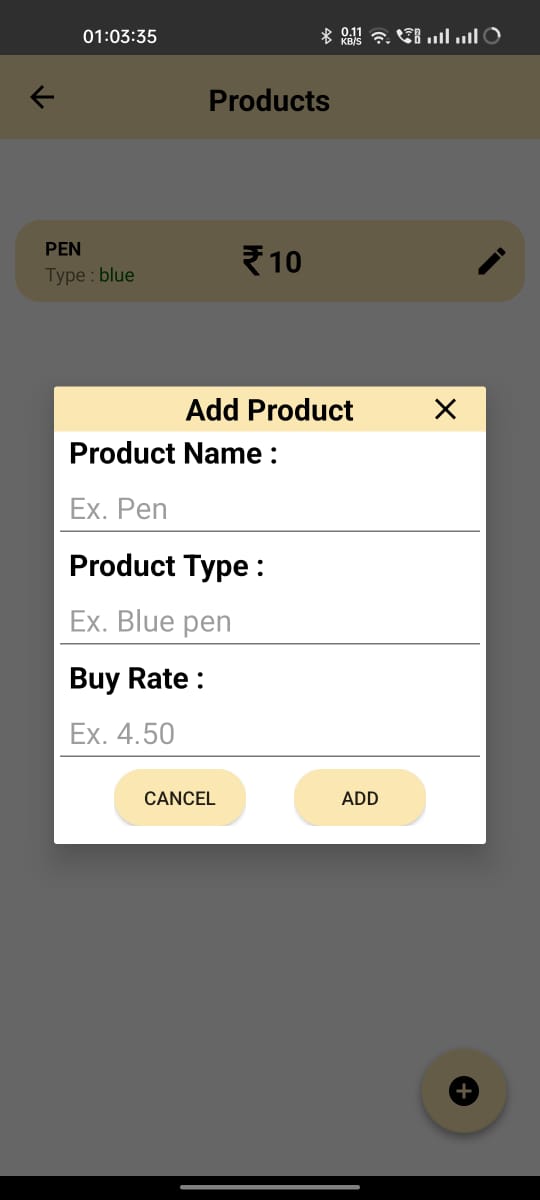Close the Add Product dialog with X
Image resolution: width=540 pixels, height=1200 pixels.
[445, 409]
